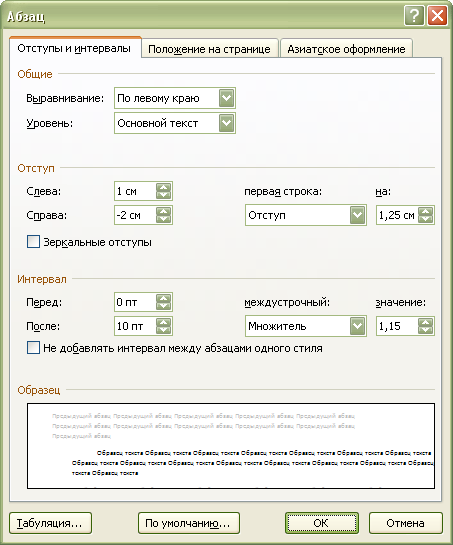This screenshot has height=545, width=453.
Task: Open the первая строка dropdown
Action: point(358,215)
